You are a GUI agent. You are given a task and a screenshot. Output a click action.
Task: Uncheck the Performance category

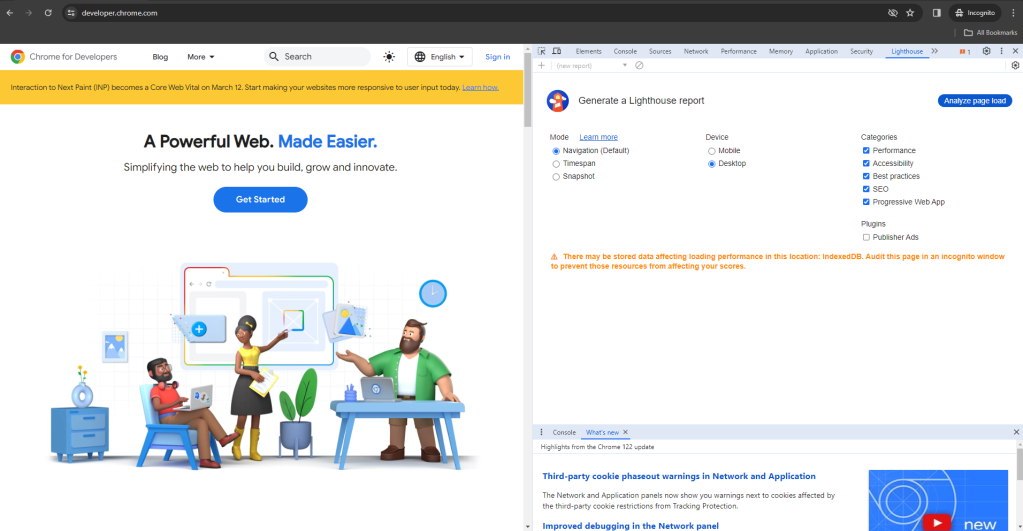pos(866,151)
